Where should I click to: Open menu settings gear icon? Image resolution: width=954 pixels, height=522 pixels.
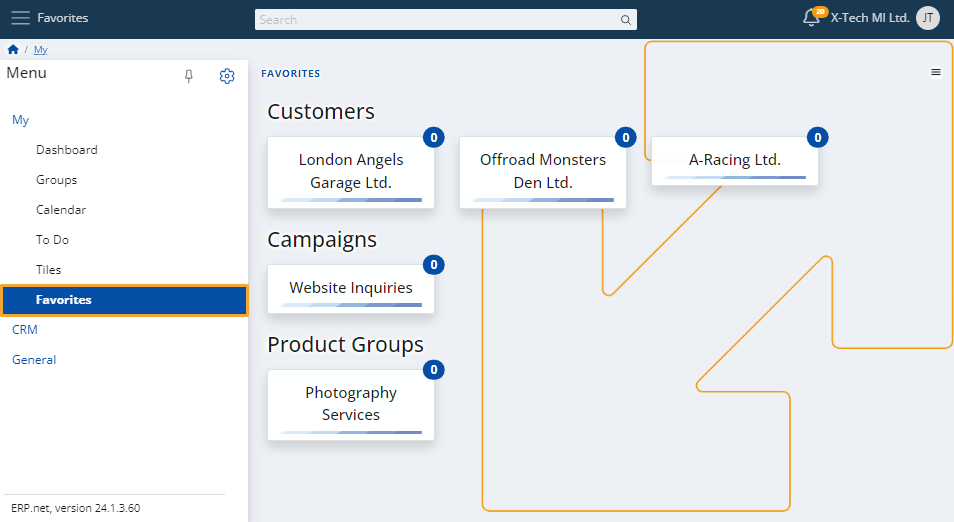click(x=227, y=76)
